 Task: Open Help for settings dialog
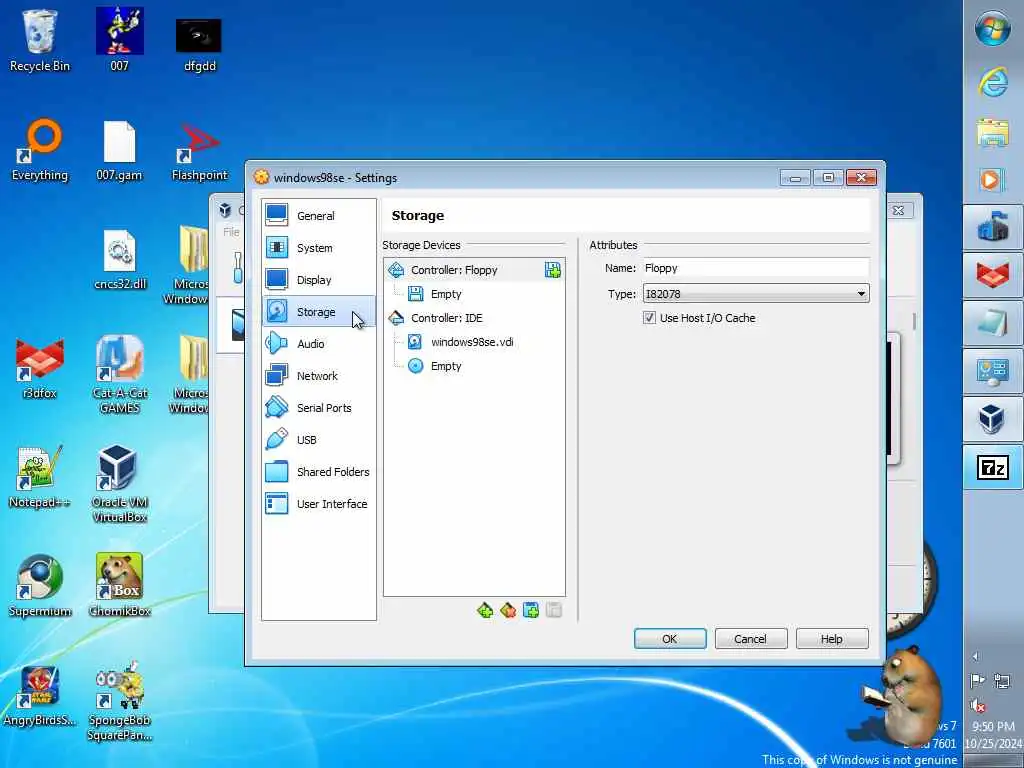(832, 639)
